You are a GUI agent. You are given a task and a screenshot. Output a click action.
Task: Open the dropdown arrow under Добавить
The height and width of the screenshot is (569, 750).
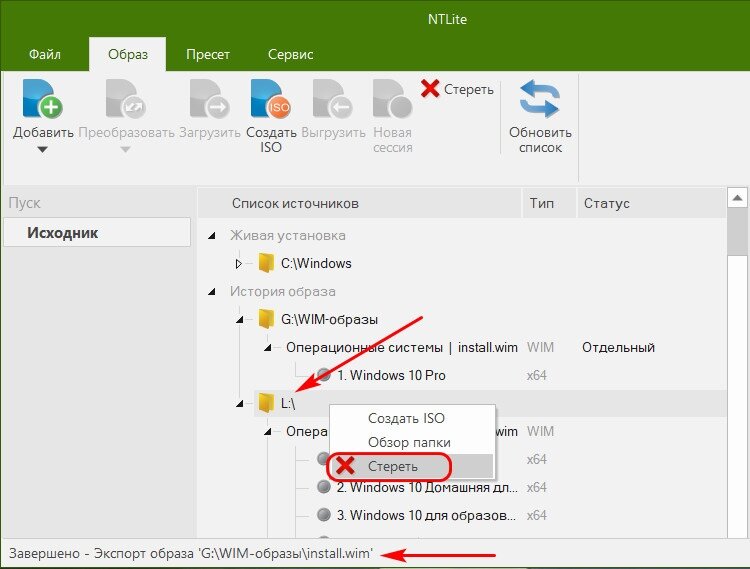pyautogui.click(x=43, y=150)
